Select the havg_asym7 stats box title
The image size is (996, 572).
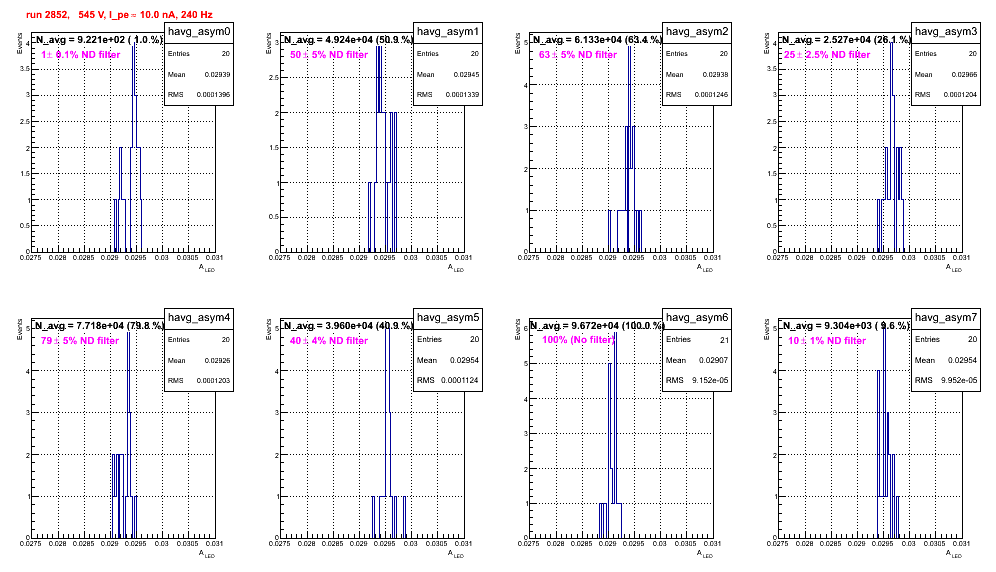(x=946, y=318)
